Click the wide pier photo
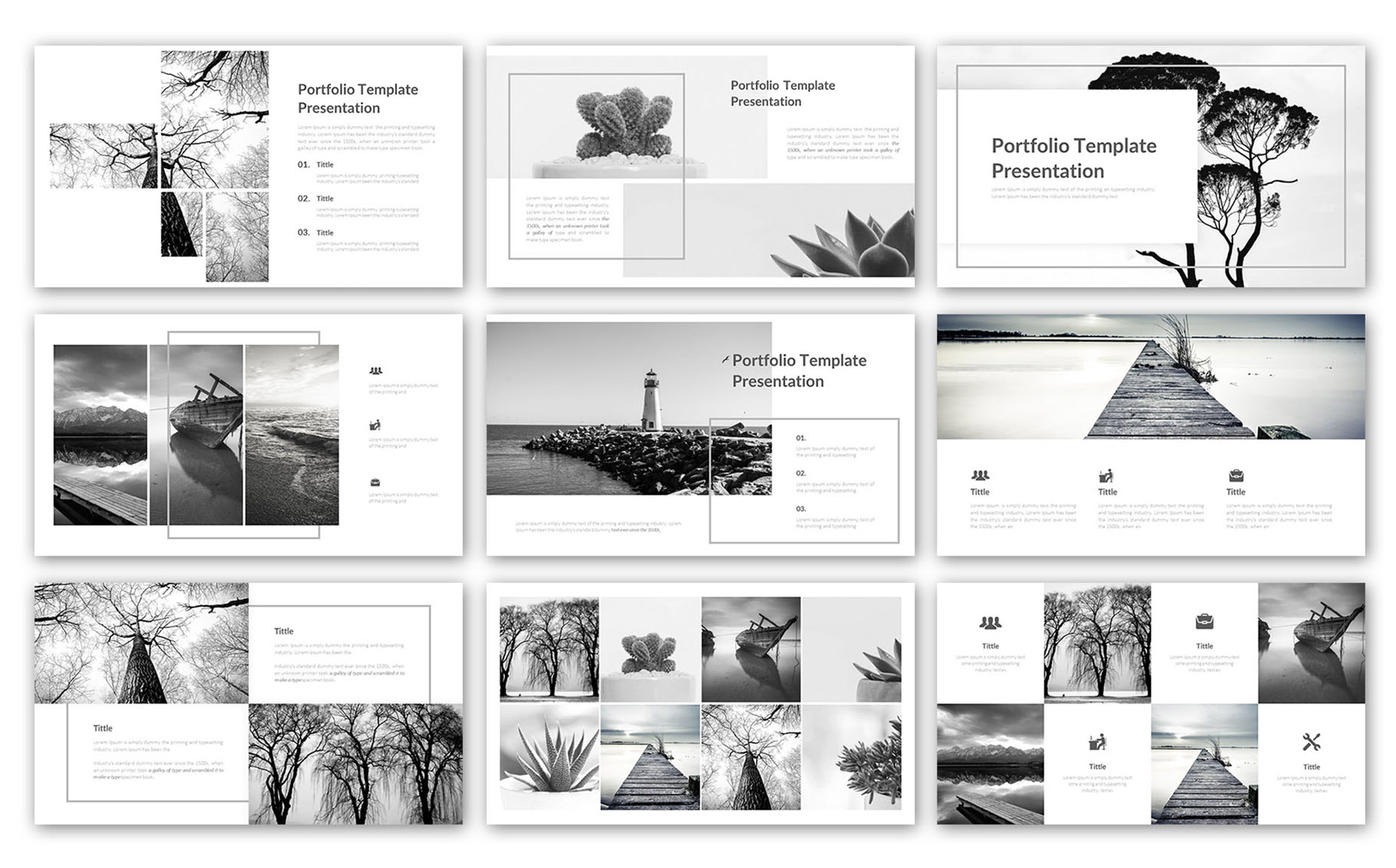This screenshot has width=1396, height=868. (x=1150, y=376)
